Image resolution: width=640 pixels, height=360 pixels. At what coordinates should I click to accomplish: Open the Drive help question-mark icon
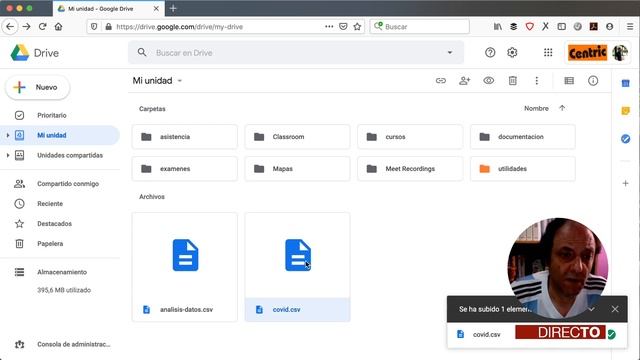[490, 53]
